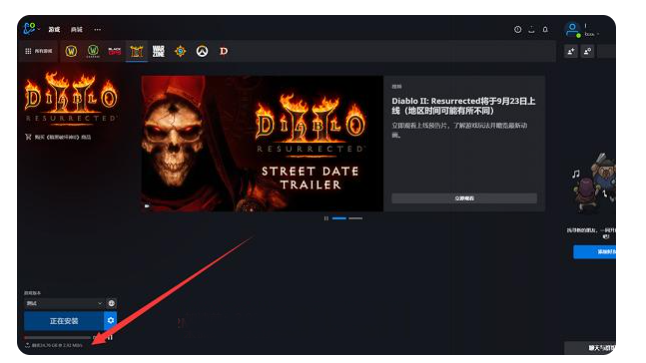Open the 商城 (Shop) menu tab
The width and height of the screenshot is (646, 363).
(x=77, y=29)
